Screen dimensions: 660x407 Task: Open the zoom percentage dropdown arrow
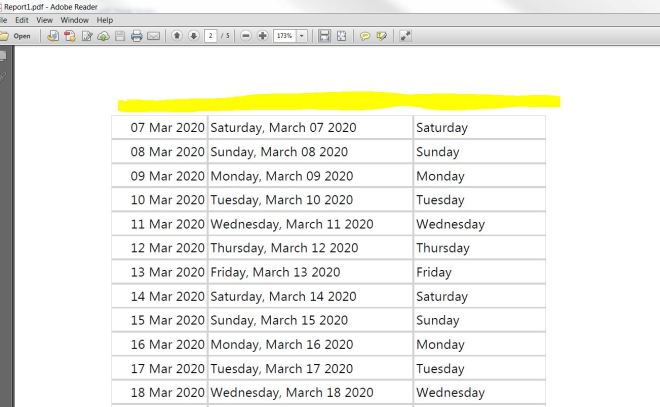click(299, 35)
